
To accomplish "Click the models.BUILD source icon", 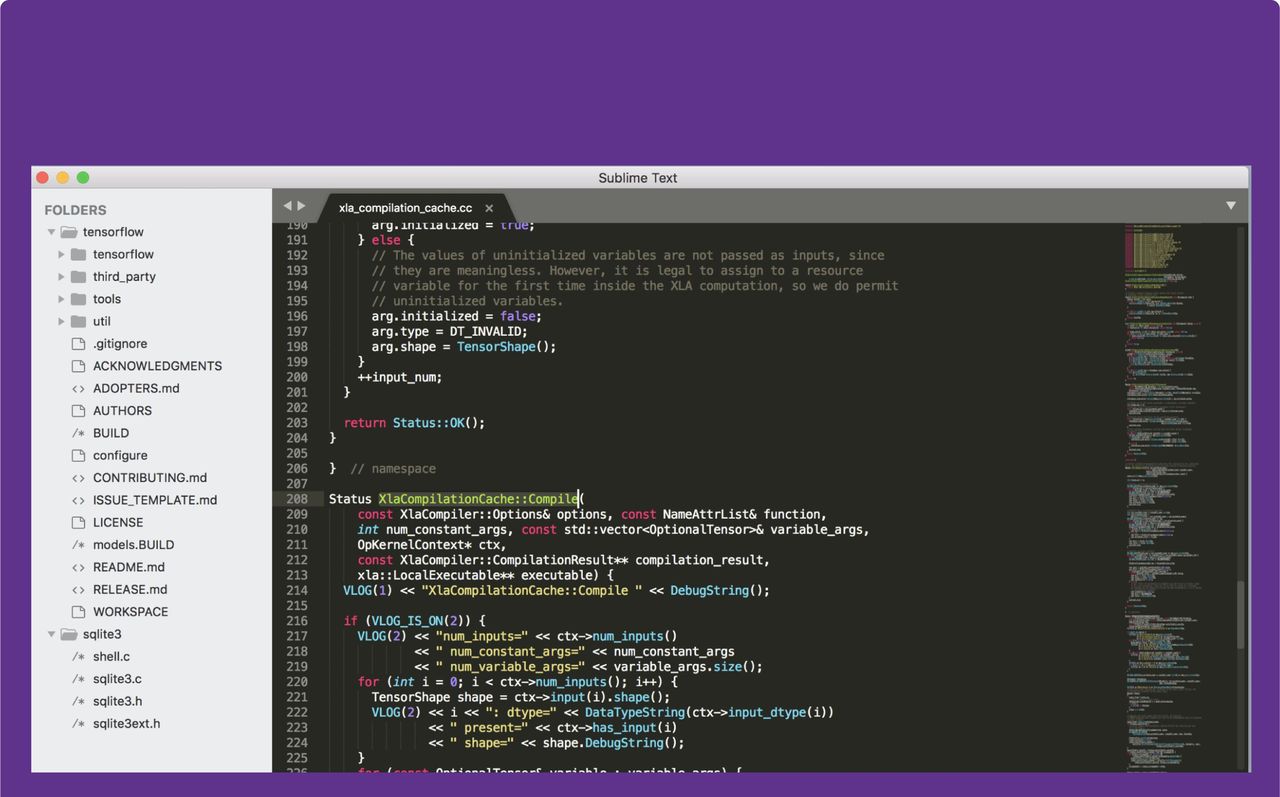I will click(78, 545).
